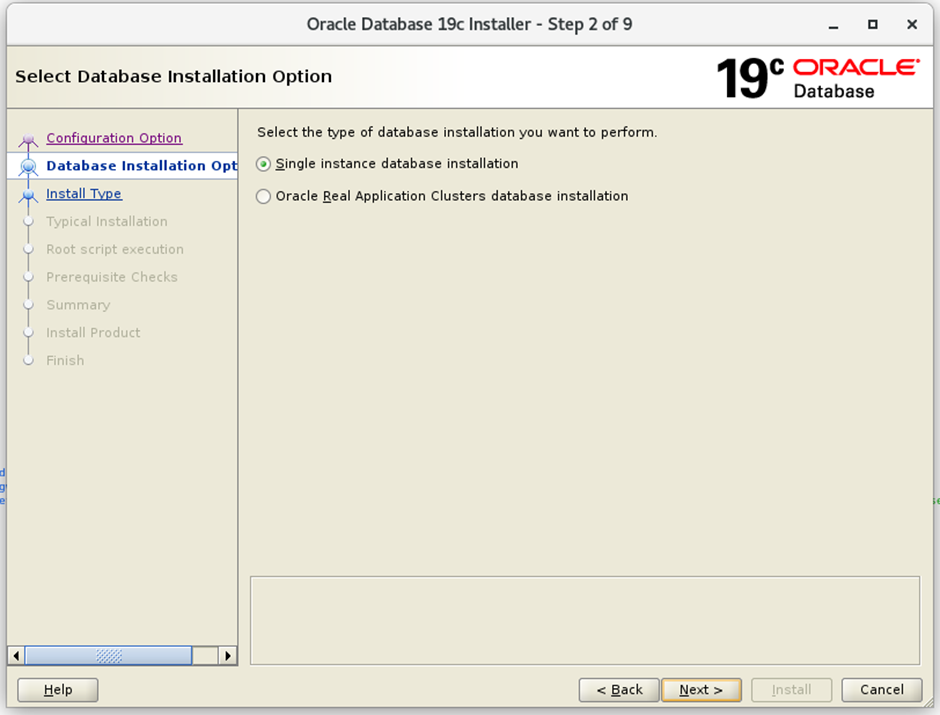Select the Database Installation Option step
The image size is (940, 715).
pos(141,165)
